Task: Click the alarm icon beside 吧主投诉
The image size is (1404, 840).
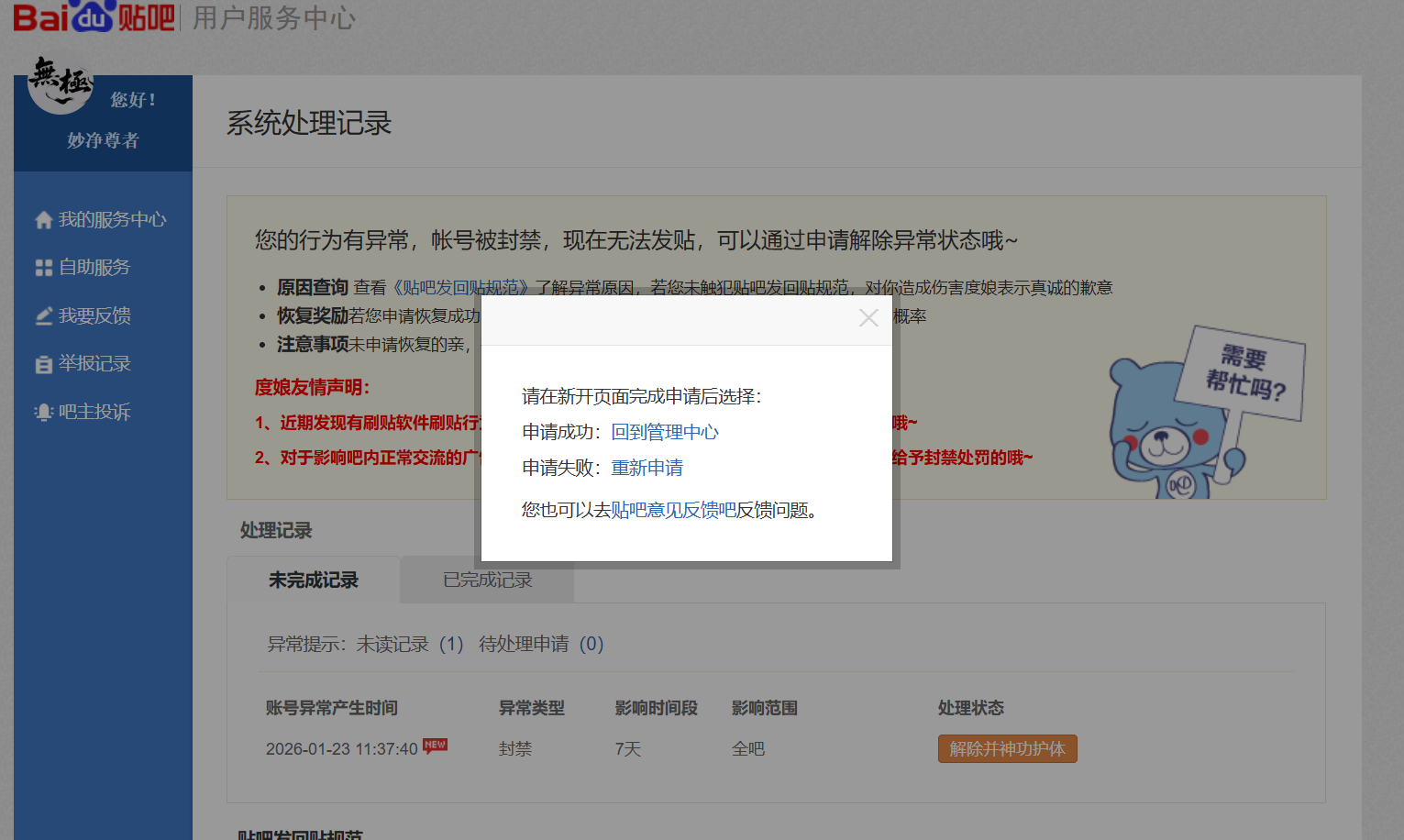Action: tap(43, 413)
